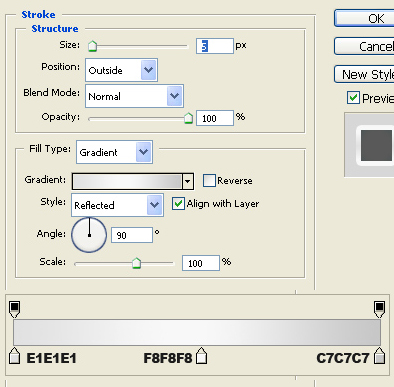This screenshot has width=394, height=387.
Task: Click the Scale slider handle
Action: [x=136, y=263]
